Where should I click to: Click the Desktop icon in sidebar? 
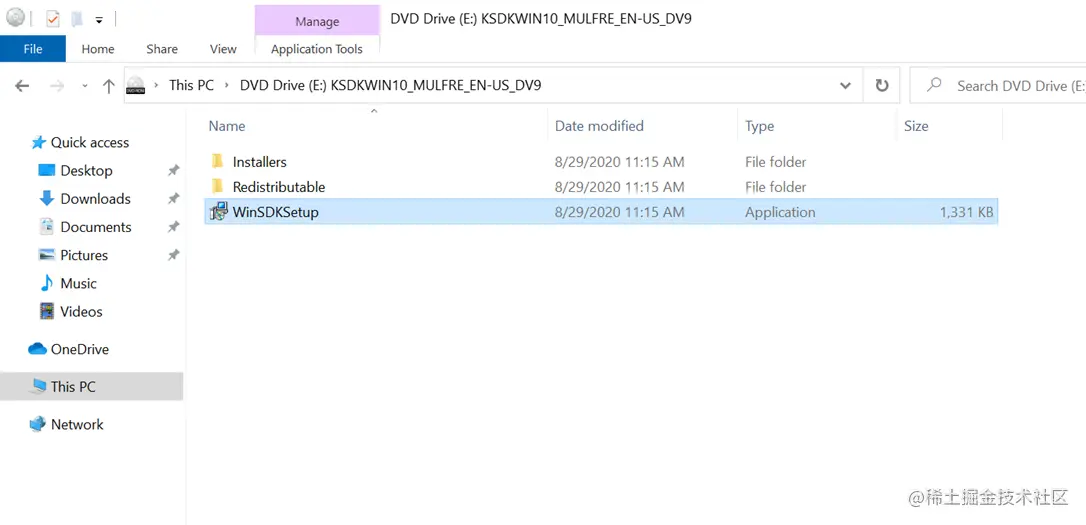[x=46, y=170]
